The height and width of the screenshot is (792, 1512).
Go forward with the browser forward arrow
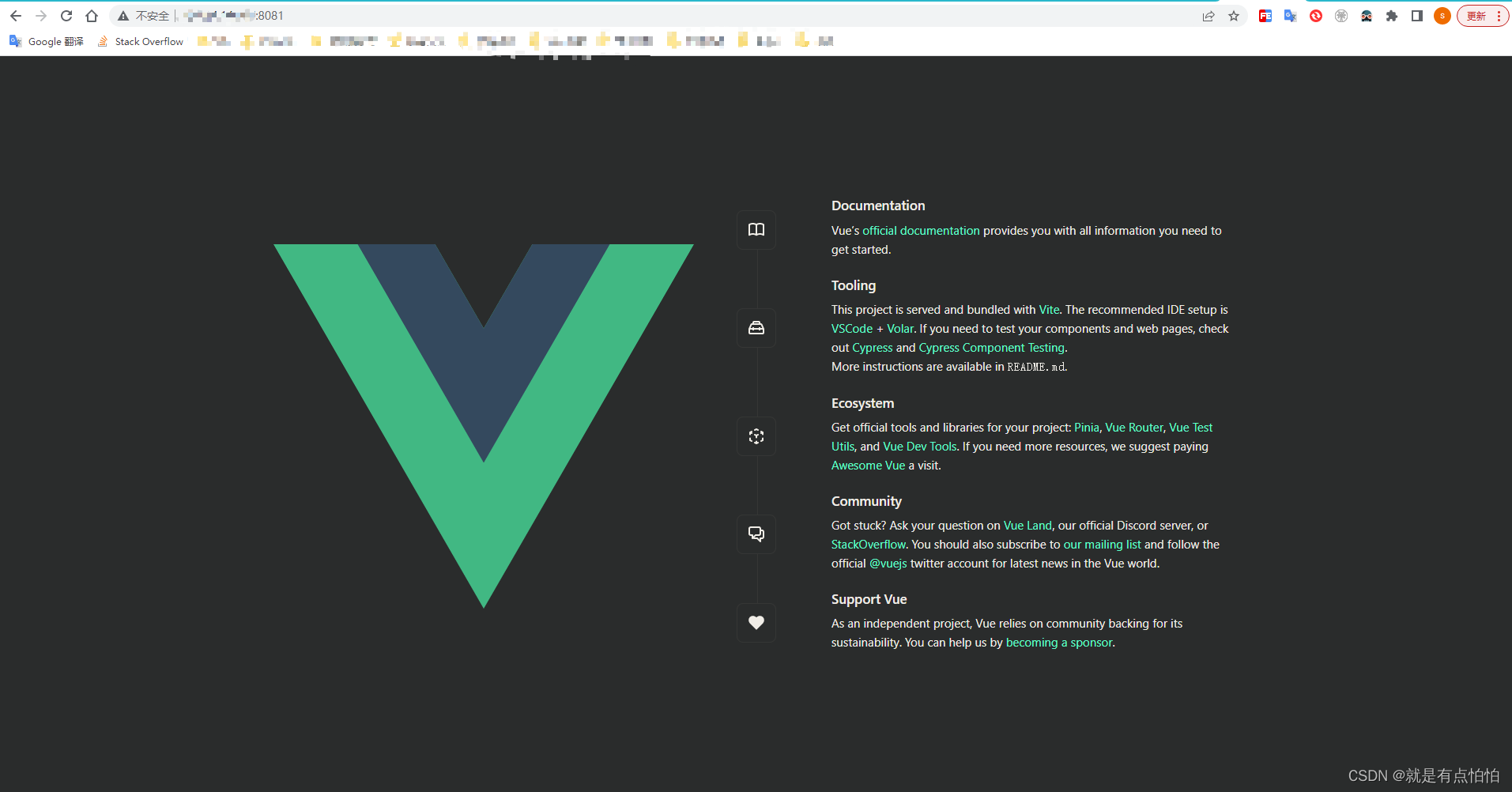[41, 16]
